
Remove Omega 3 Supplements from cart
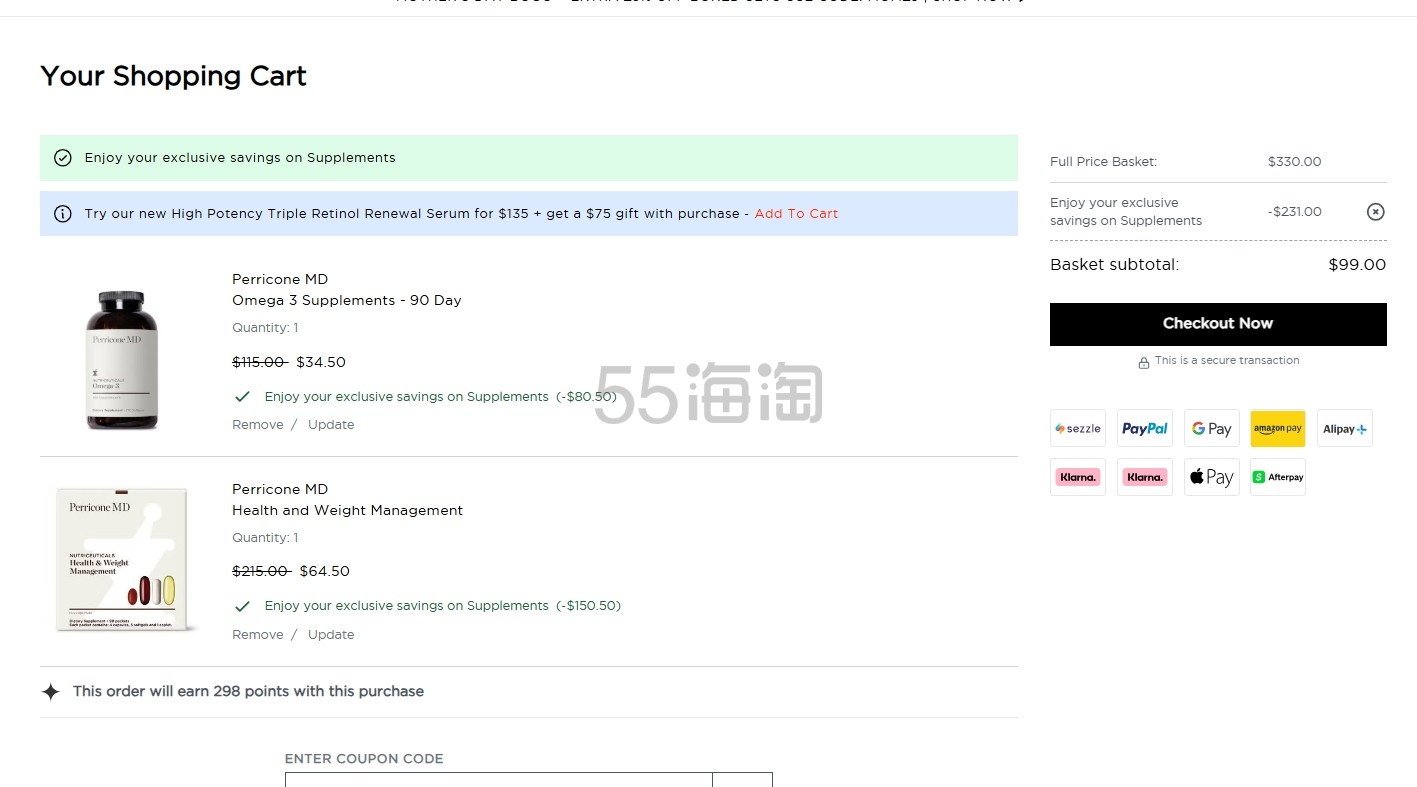pos(258,425)
